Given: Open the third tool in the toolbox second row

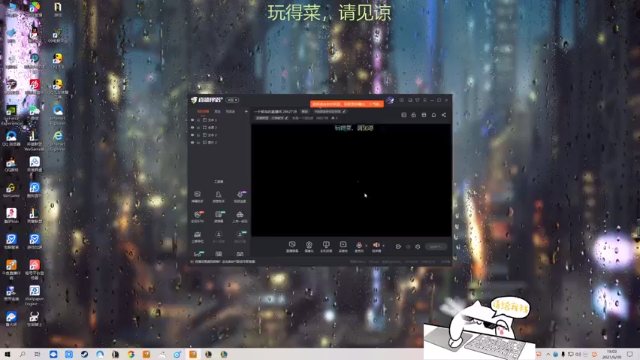Looking at the screenshot, I should point(240,216).
